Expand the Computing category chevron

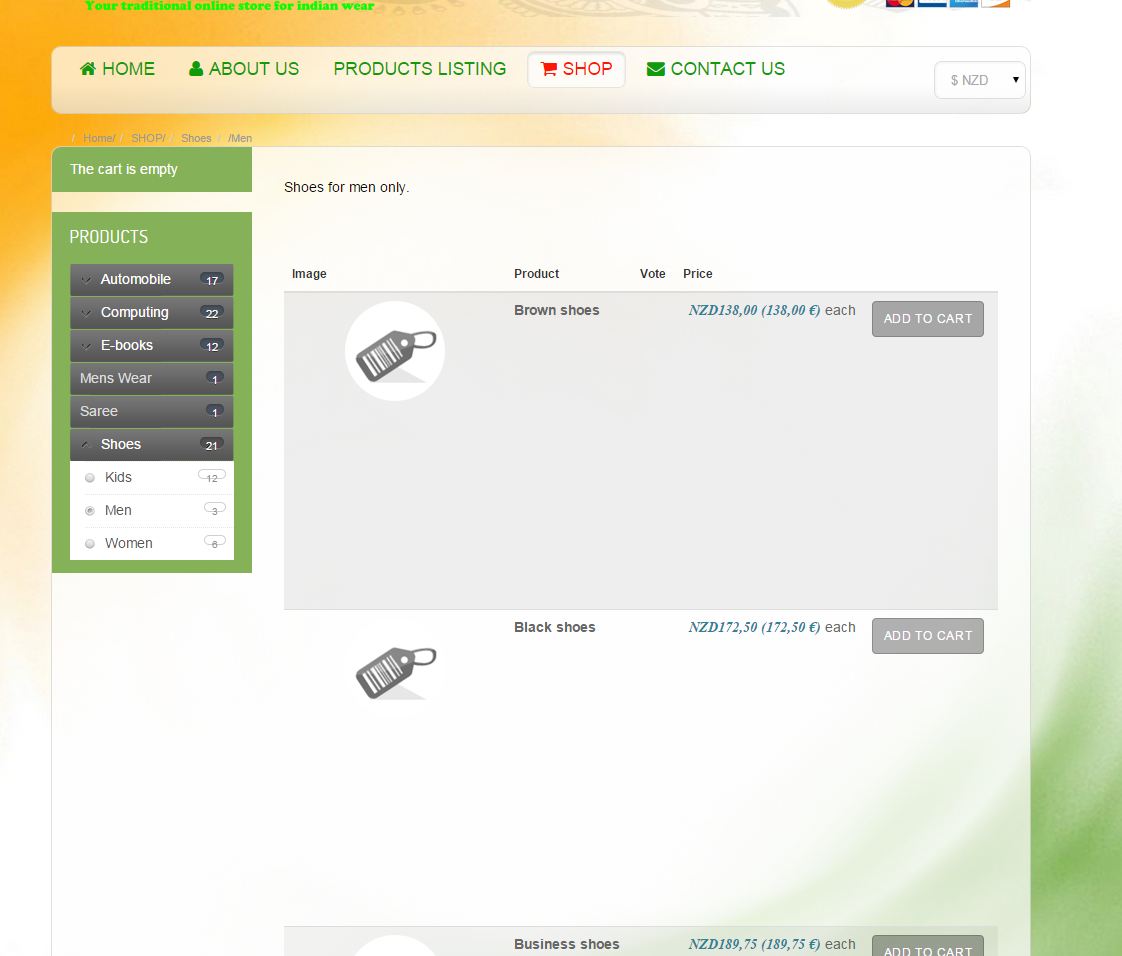87,313
